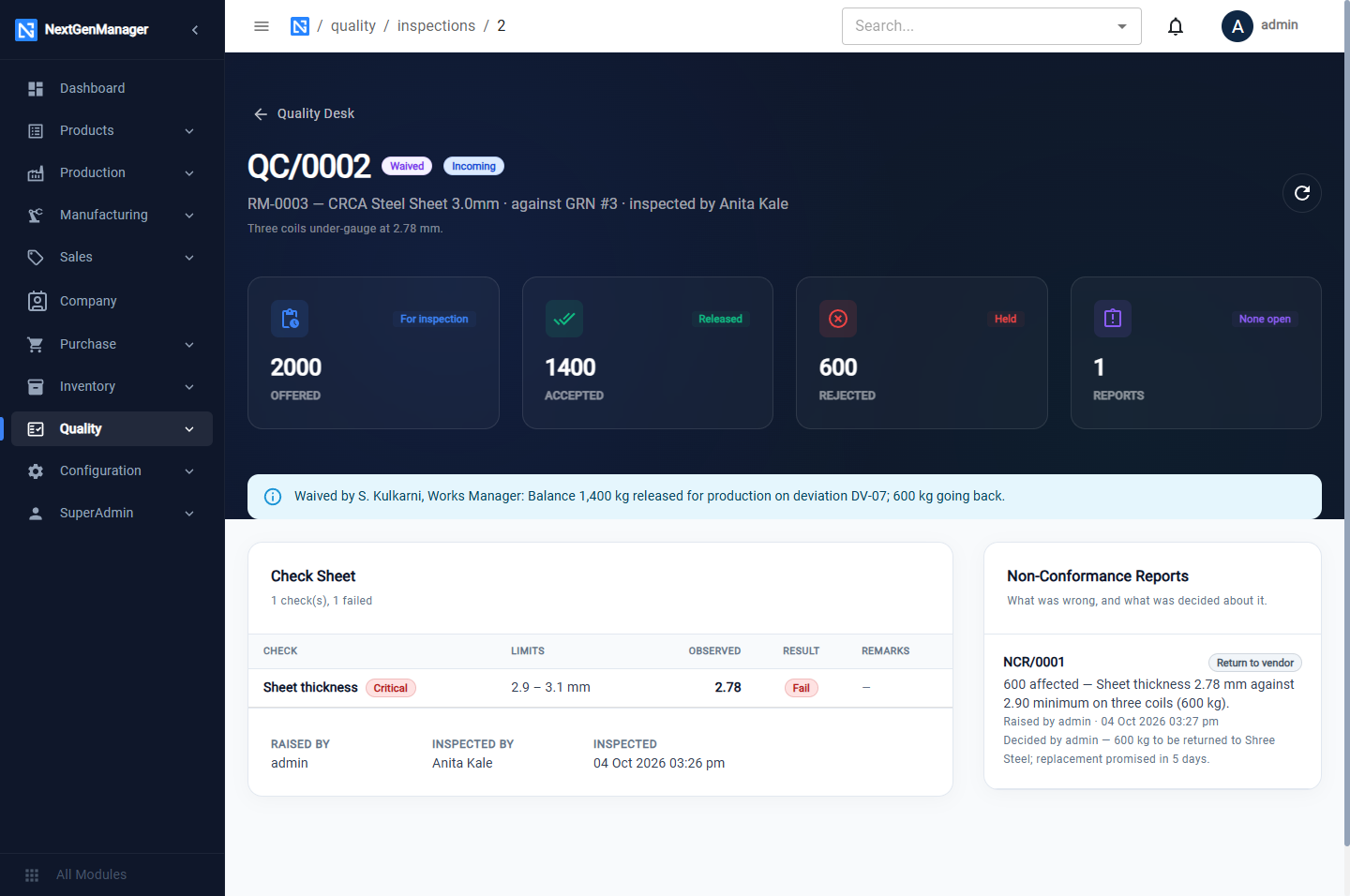This screenshot has height=896, width=1350.
Task: Click the refresh icon button
Action: (x=1302, y=193)
